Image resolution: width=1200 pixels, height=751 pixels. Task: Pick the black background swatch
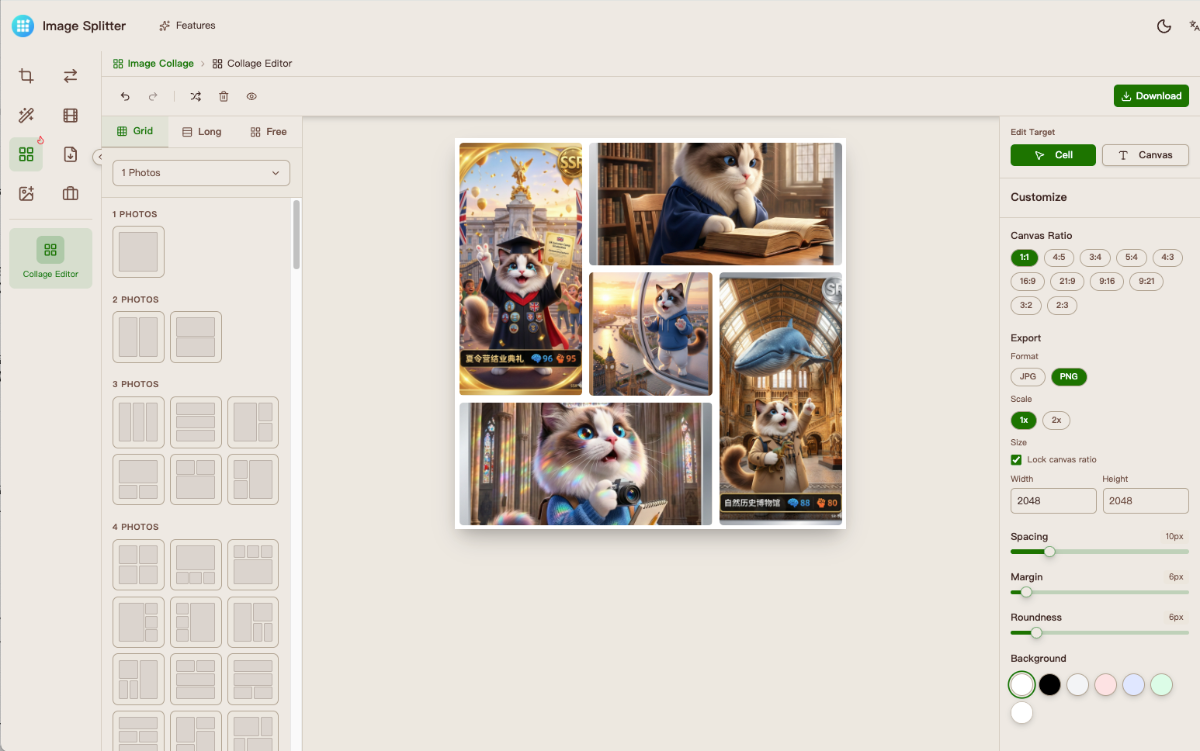pos(1049,684)
